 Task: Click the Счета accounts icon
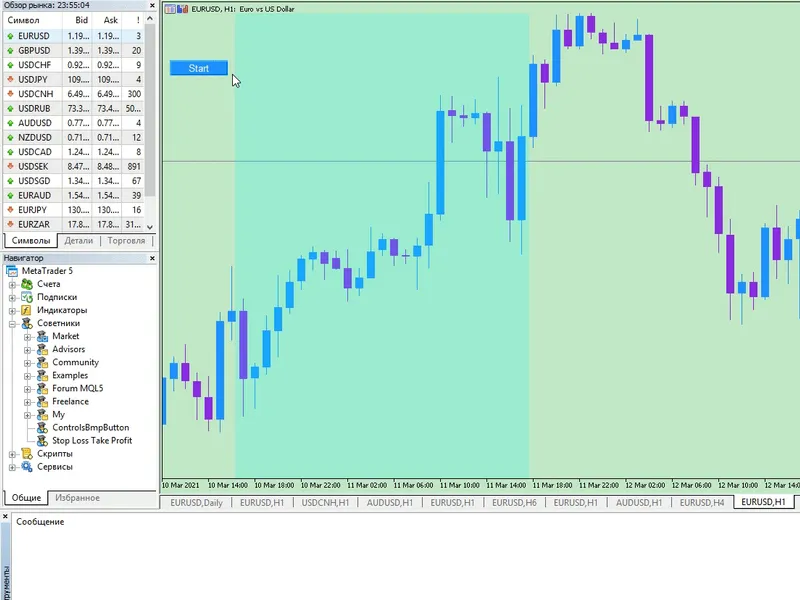tap(27, 284)
